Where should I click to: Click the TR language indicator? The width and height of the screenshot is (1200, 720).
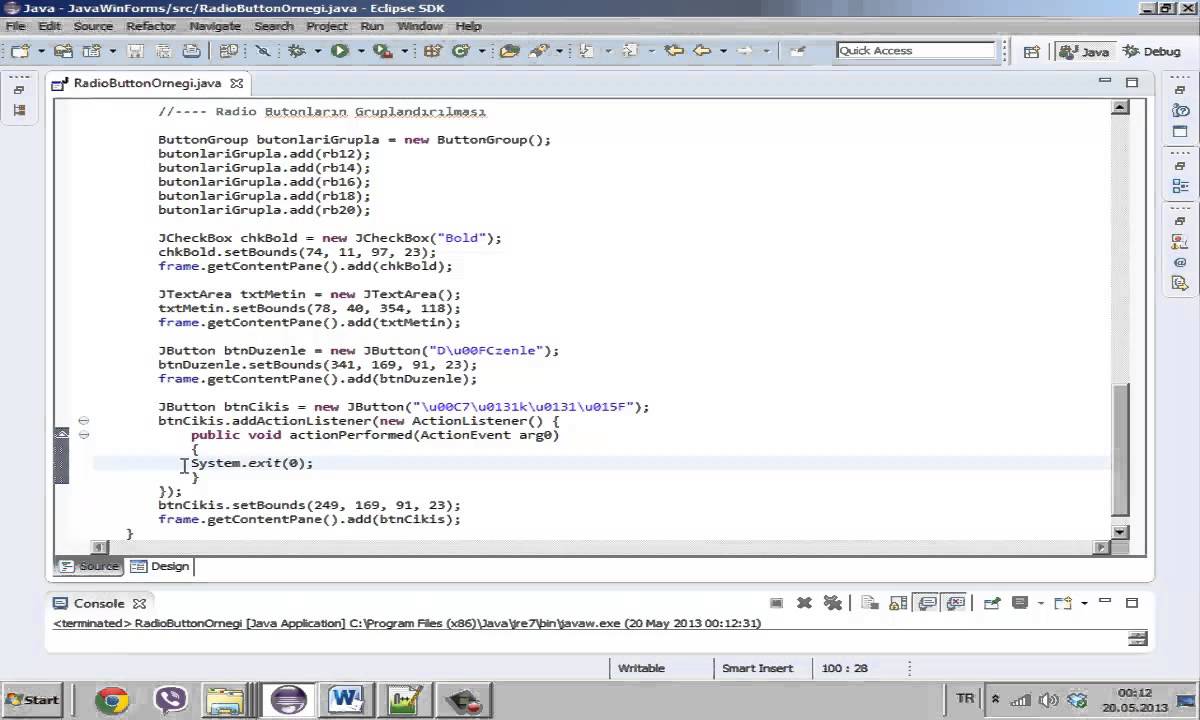point(965,698)
